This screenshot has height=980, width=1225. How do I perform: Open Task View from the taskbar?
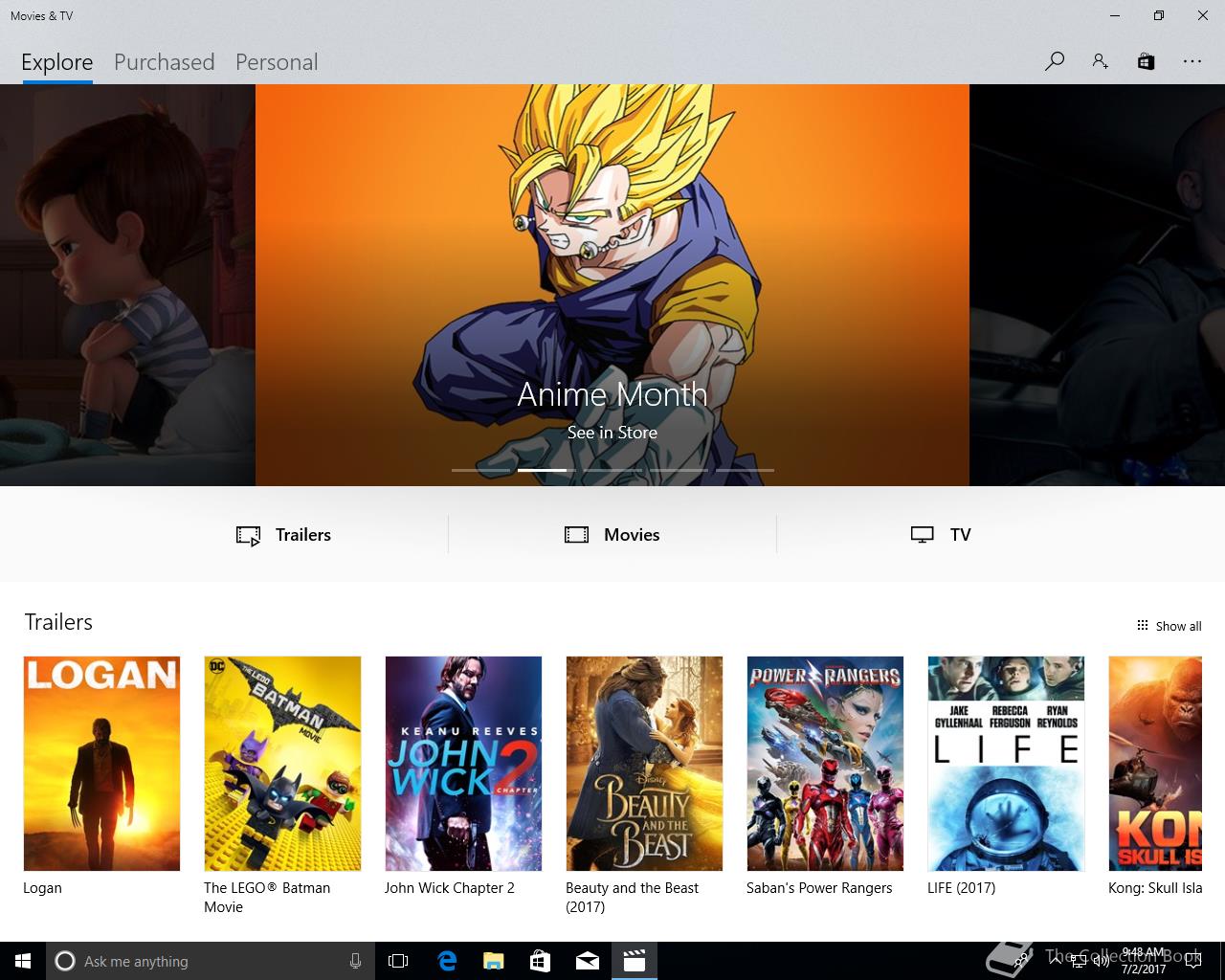click(x=398, y=961)
